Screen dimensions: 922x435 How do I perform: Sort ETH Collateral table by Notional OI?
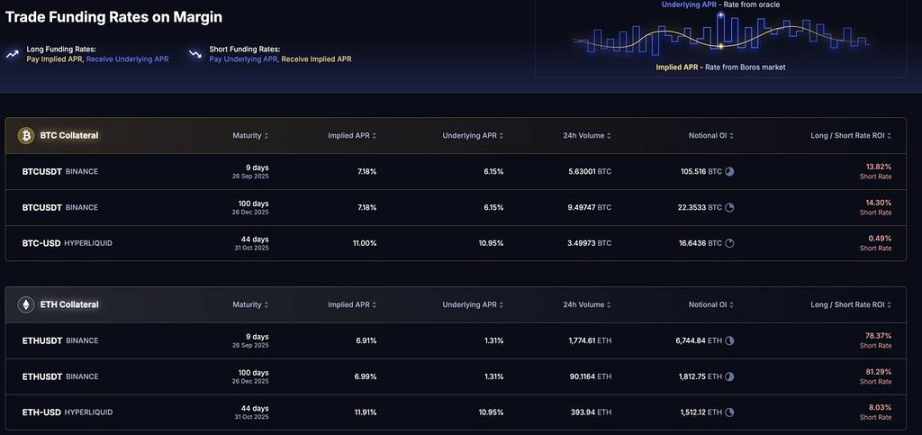(711, 304)
